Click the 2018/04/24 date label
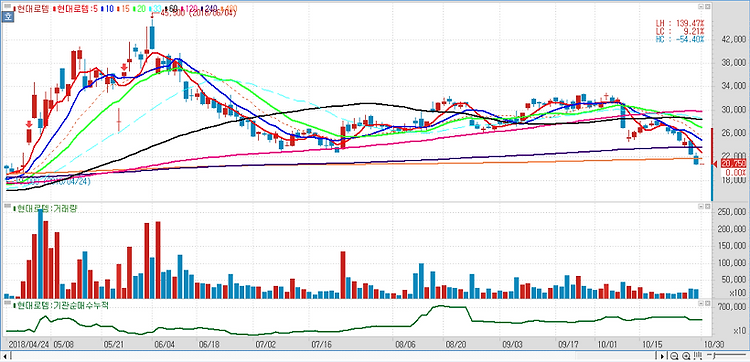 (28, 344)
